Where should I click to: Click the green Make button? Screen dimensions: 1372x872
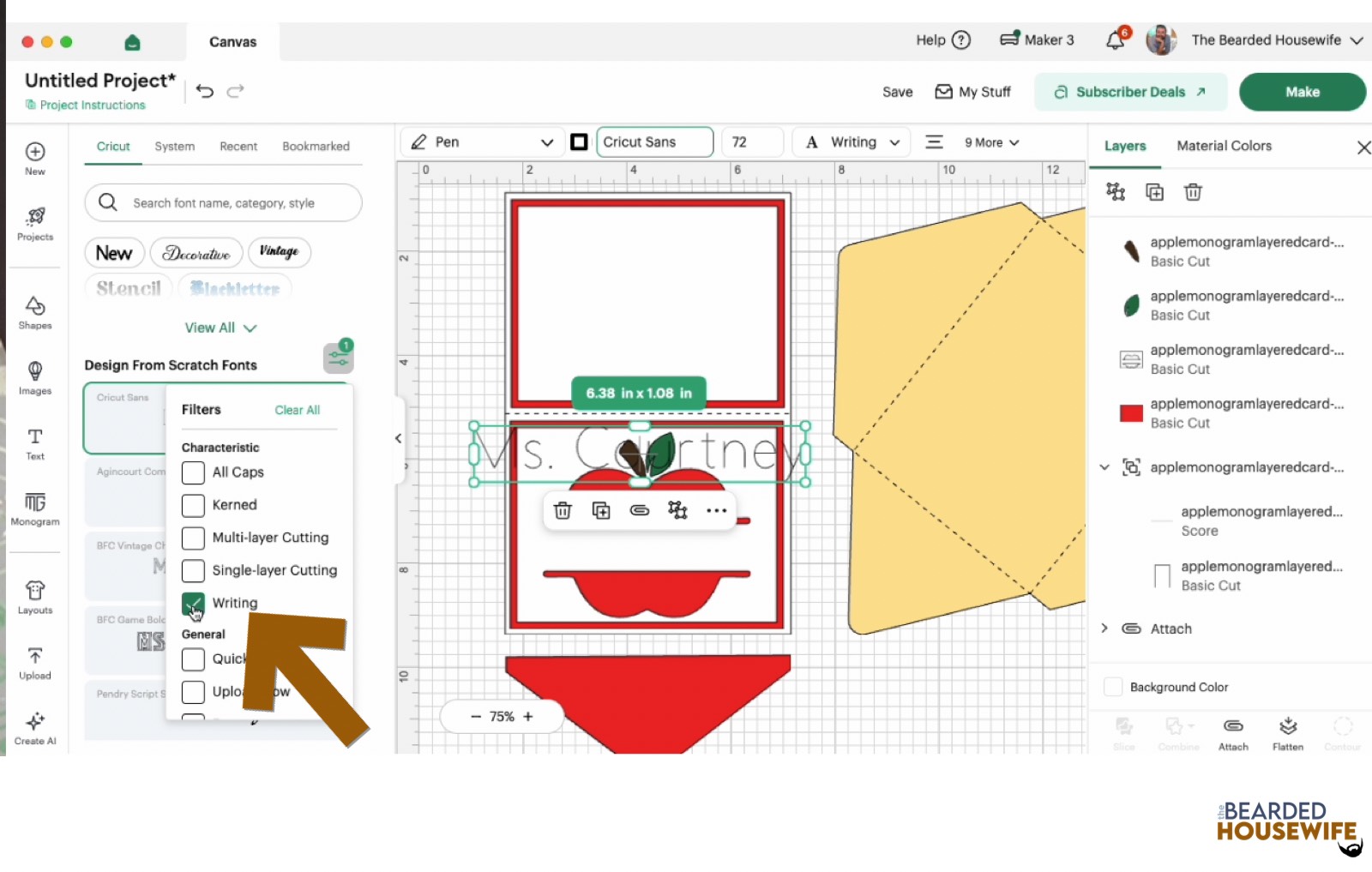pos(1303,92)
